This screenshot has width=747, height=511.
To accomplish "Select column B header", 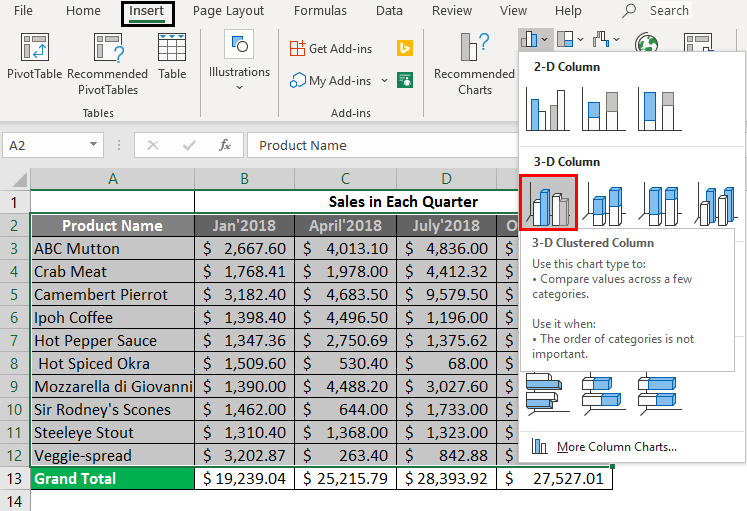I will click(244, 179).
